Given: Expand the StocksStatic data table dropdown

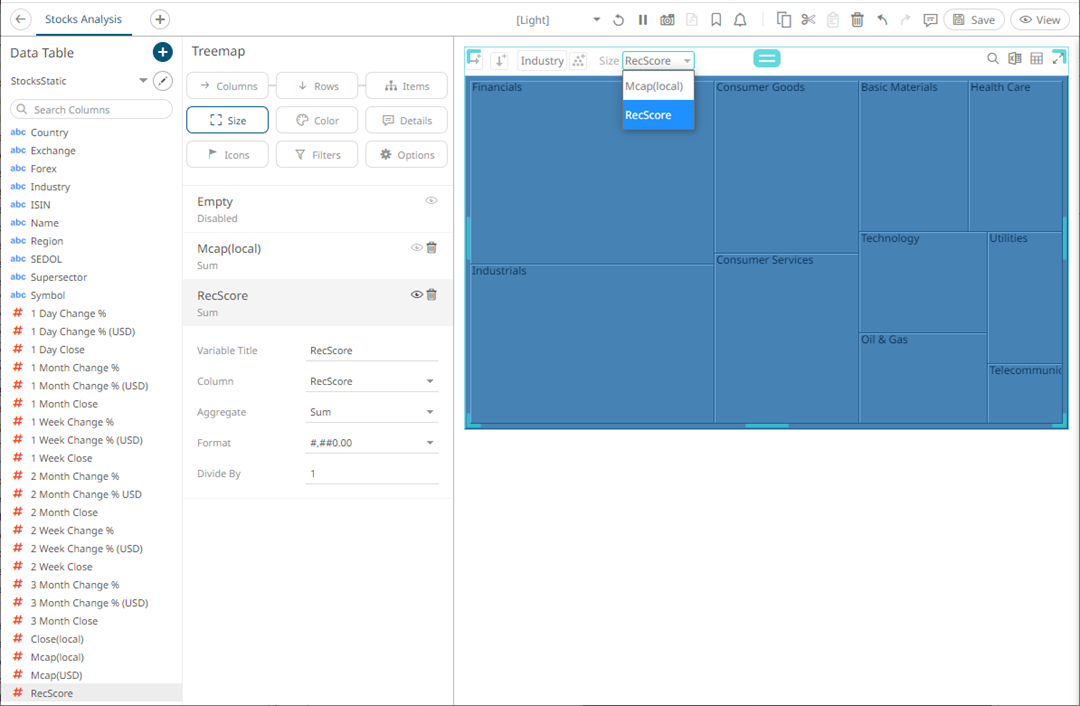Looking at the screenshot, I should (143, 81).
